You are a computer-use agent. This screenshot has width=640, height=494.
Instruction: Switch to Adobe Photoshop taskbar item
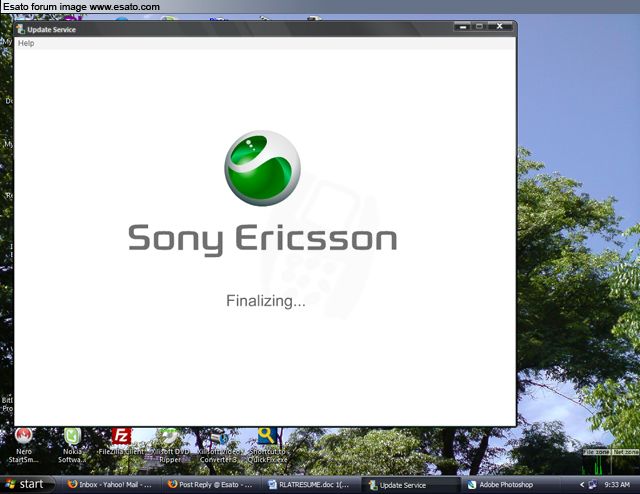coord(510,485)
